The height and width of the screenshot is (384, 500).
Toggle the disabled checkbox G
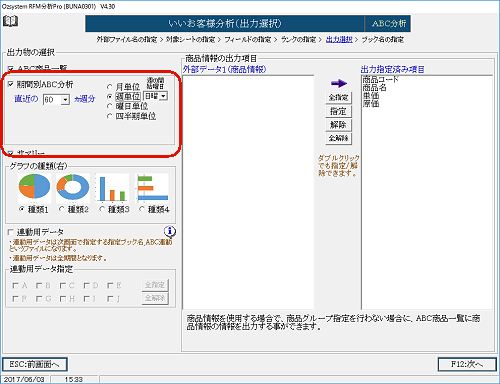(39, 299)
